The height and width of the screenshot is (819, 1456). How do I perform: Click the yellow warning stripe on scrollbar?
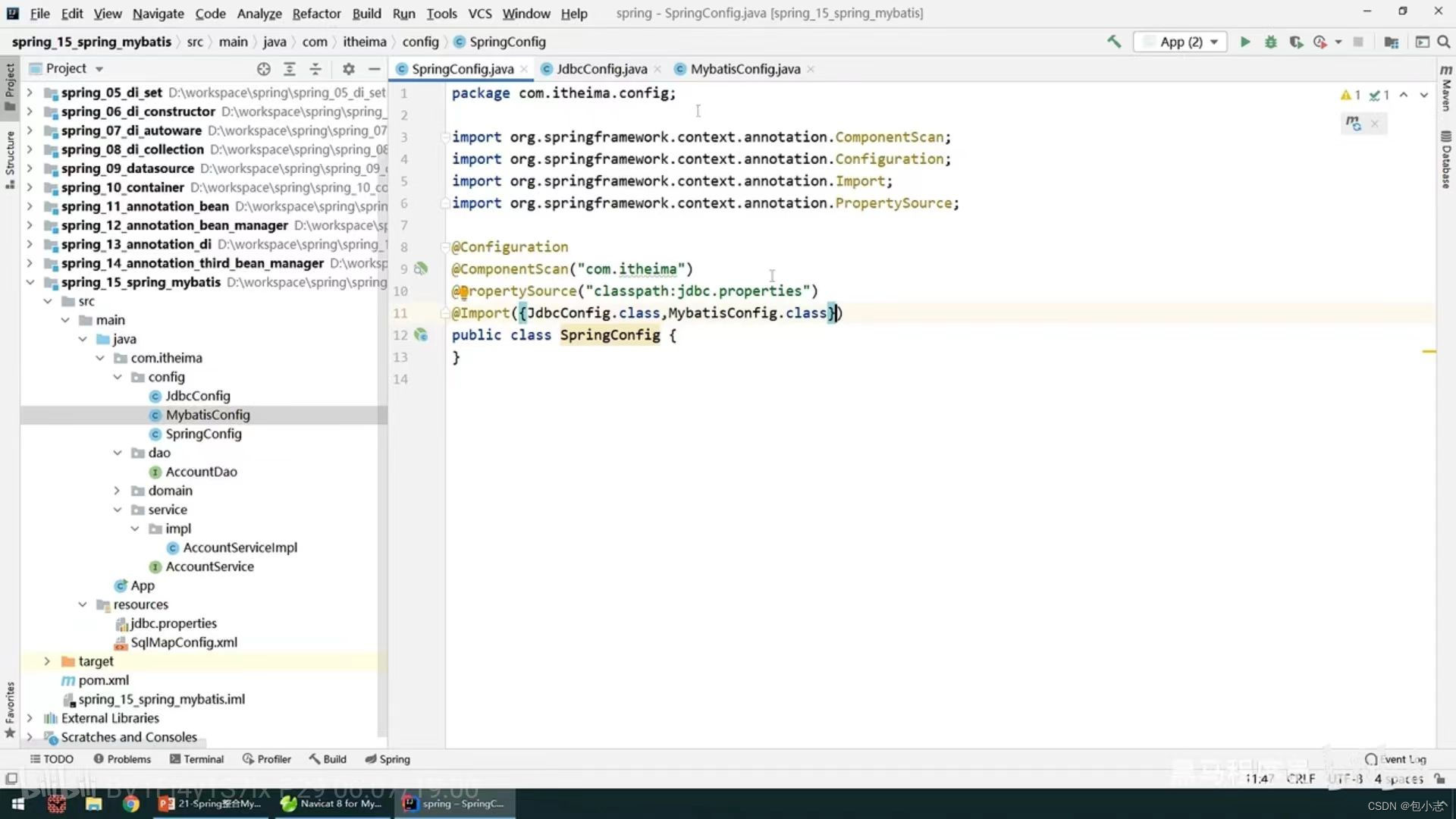point(1429,352)
